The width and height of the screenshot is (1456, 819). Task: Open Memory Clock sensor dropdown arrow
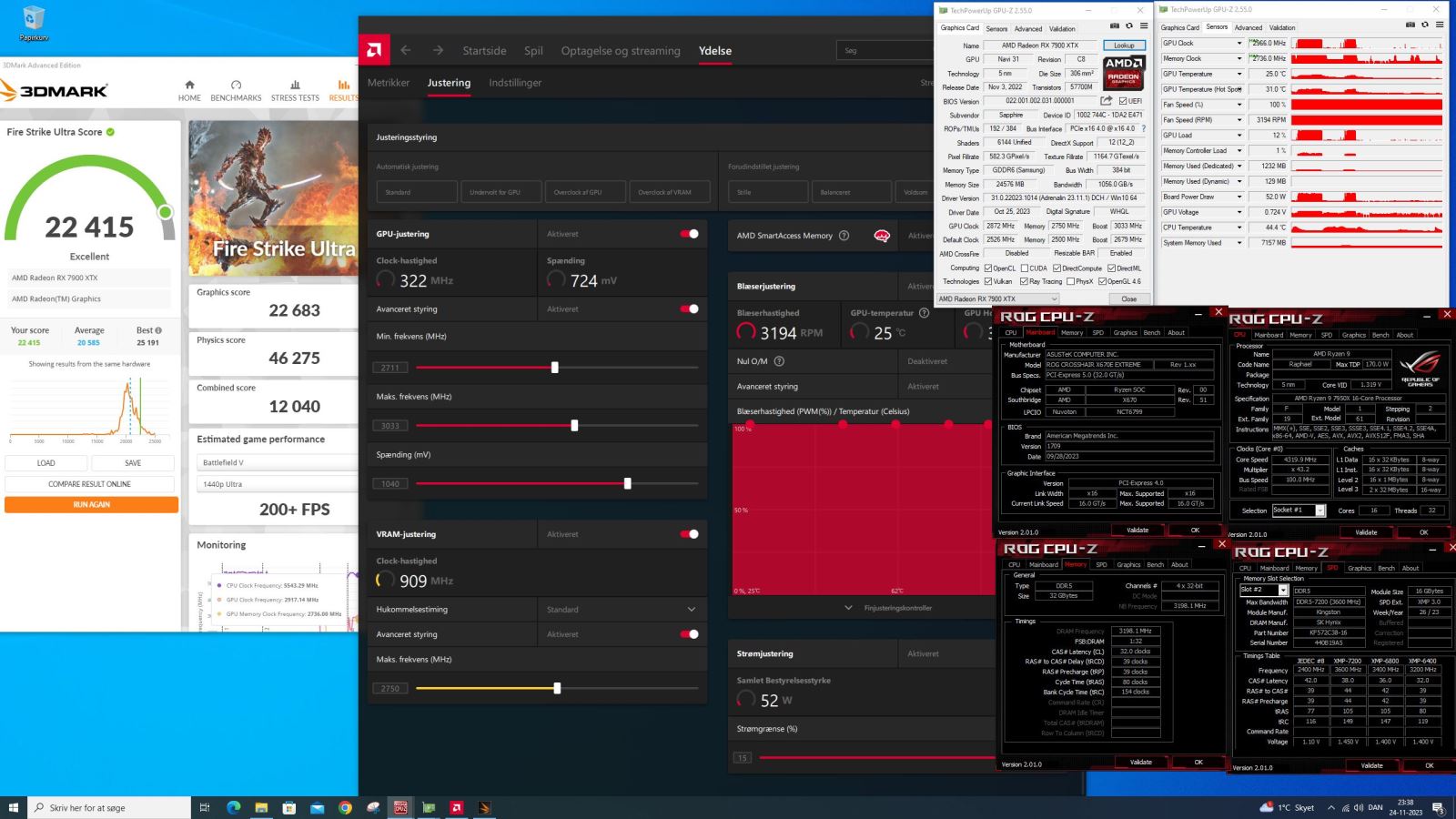[1239, 58]
